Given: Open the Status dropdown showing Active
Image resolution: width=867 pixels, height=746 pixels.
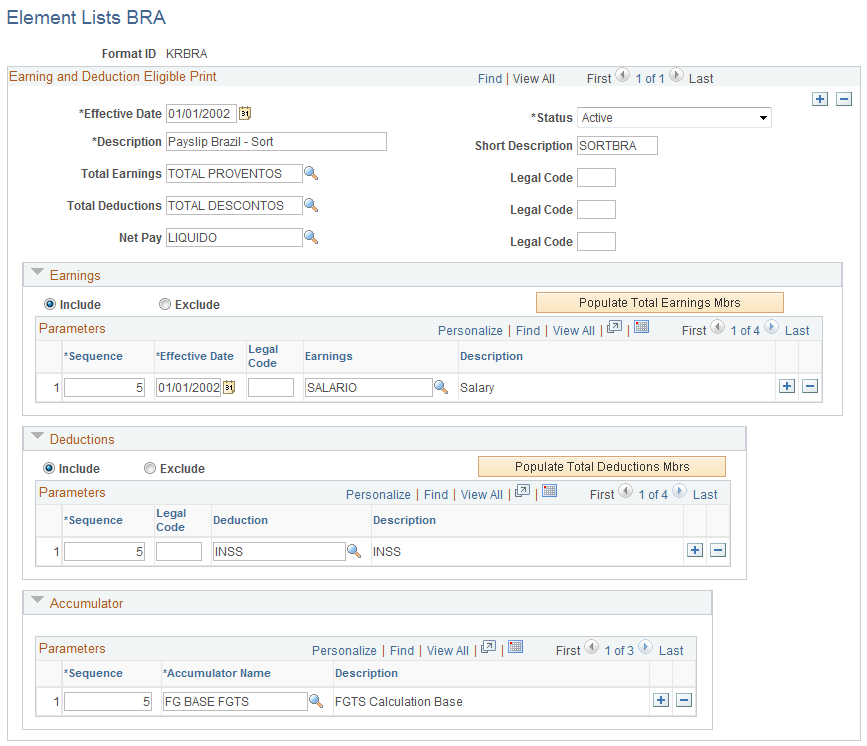Looking at the screenshot, I should pyautogui.click(x=674, y=118).
